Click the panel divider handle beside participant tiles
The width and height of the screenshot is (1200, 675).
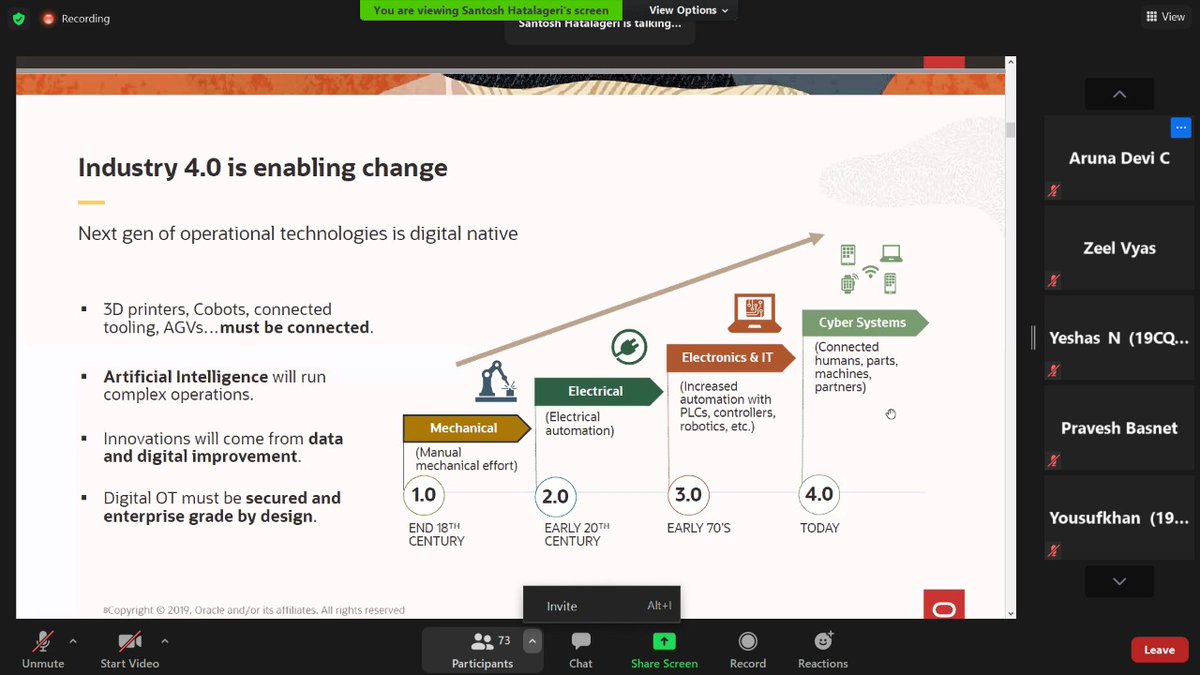tap(1034, 338)
